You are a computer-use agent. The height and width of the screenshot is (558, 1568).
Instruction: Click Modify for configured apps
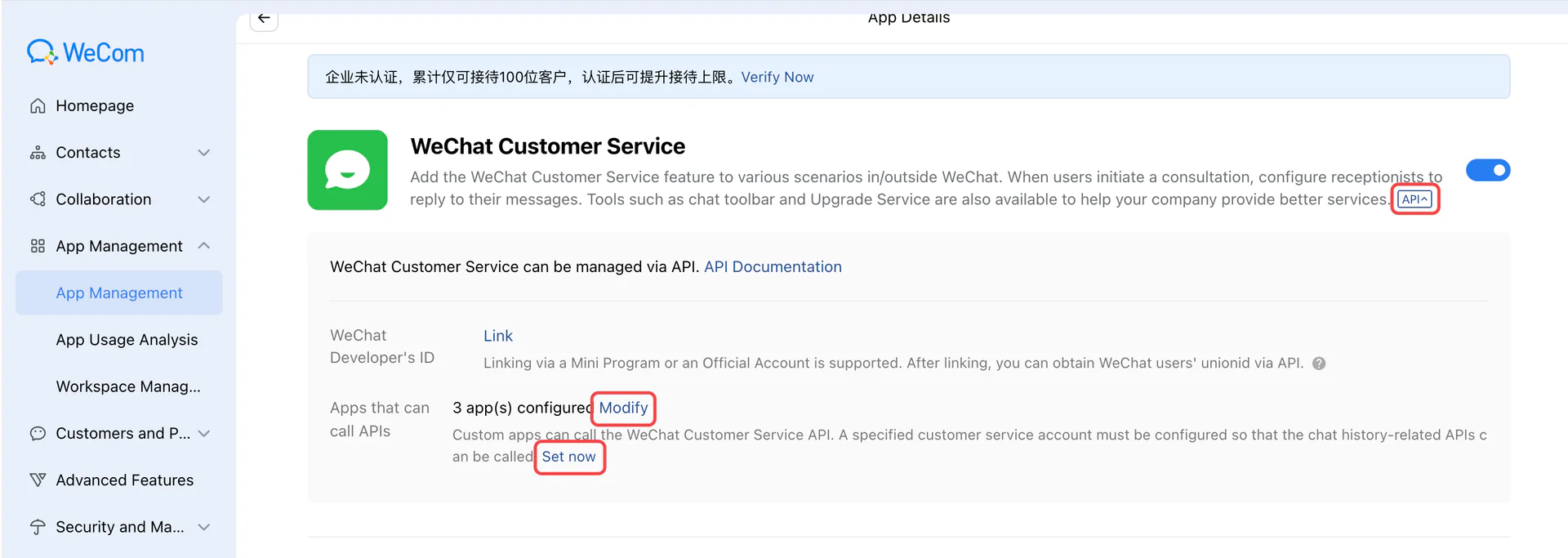tap(623, 408)
